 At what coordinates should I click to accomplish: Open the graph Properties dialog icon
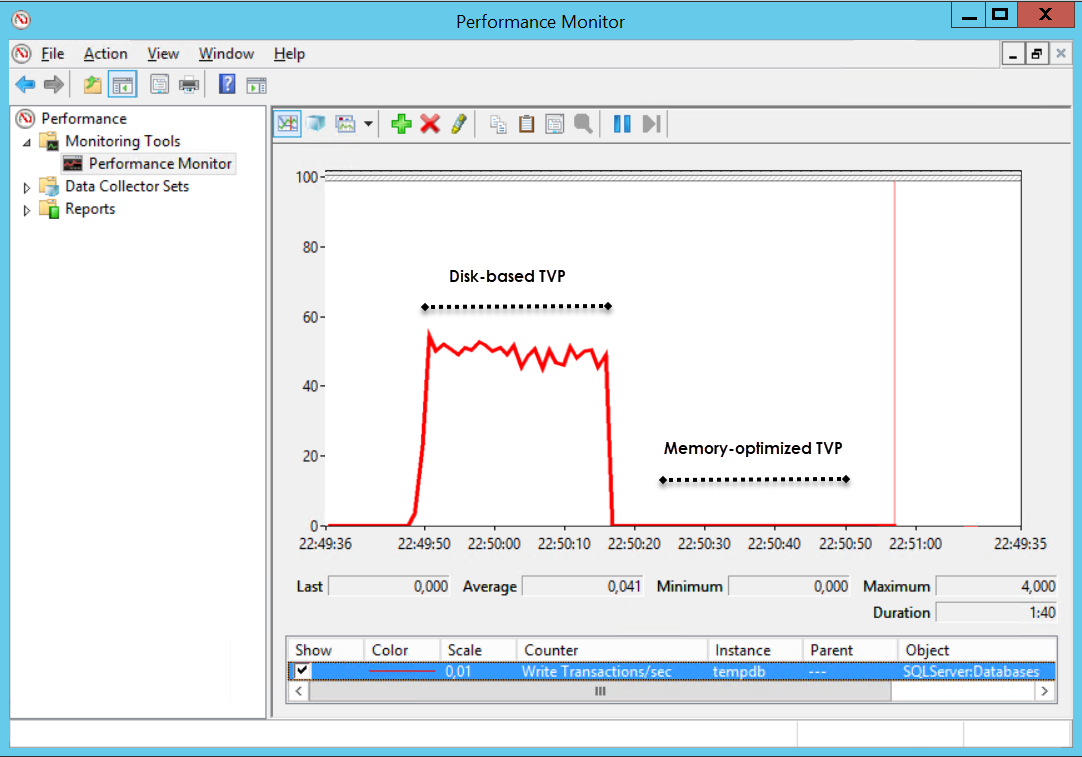(553, 123)
